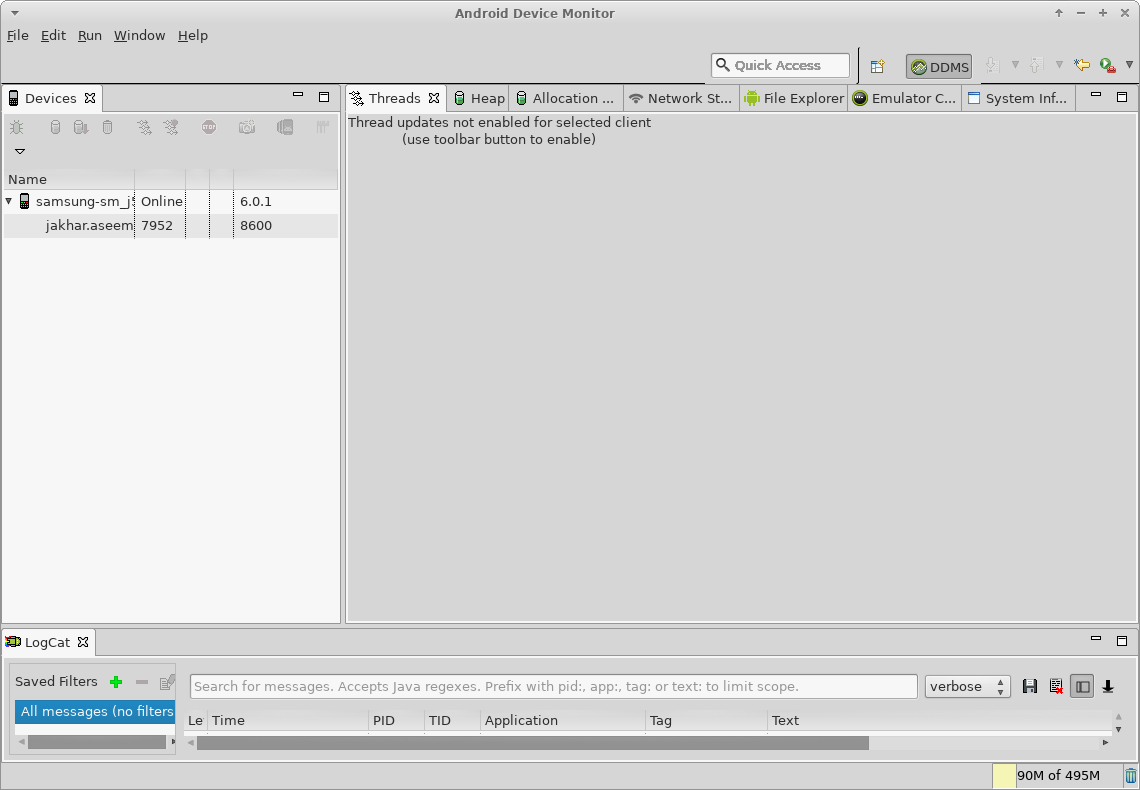1140x790 pixels.
Task: Click the LogCat message search field
Action: (553, 687)
